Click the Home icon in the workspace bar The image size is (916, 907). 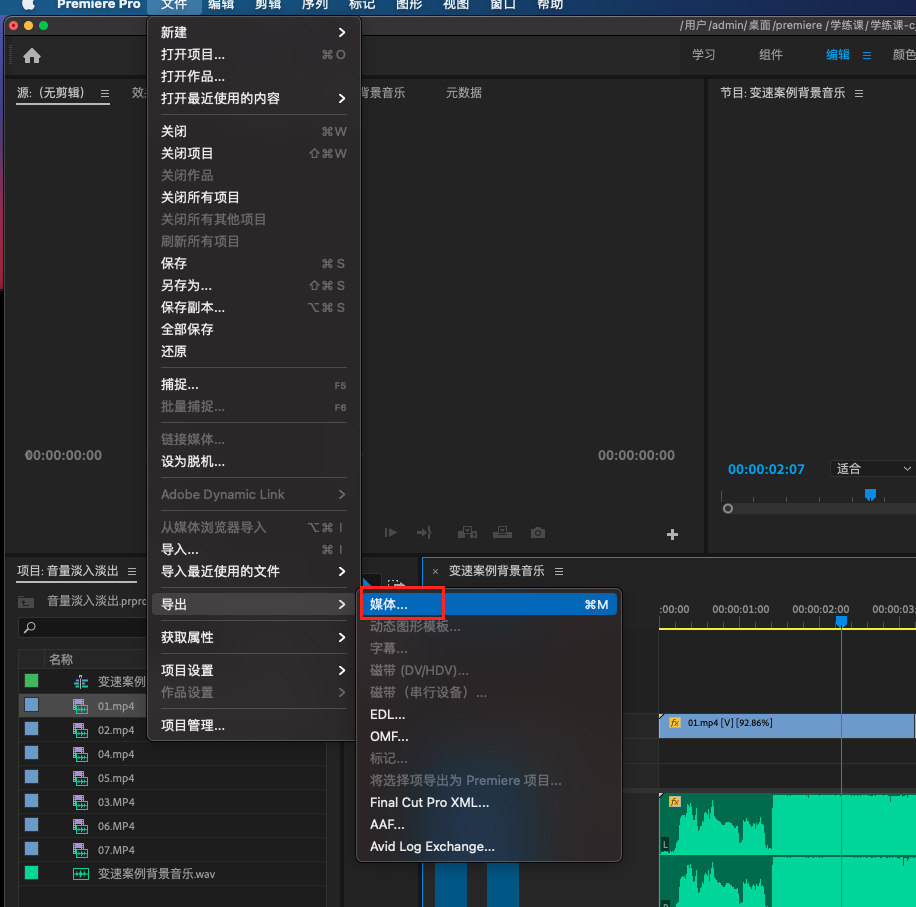coord(32,56)
